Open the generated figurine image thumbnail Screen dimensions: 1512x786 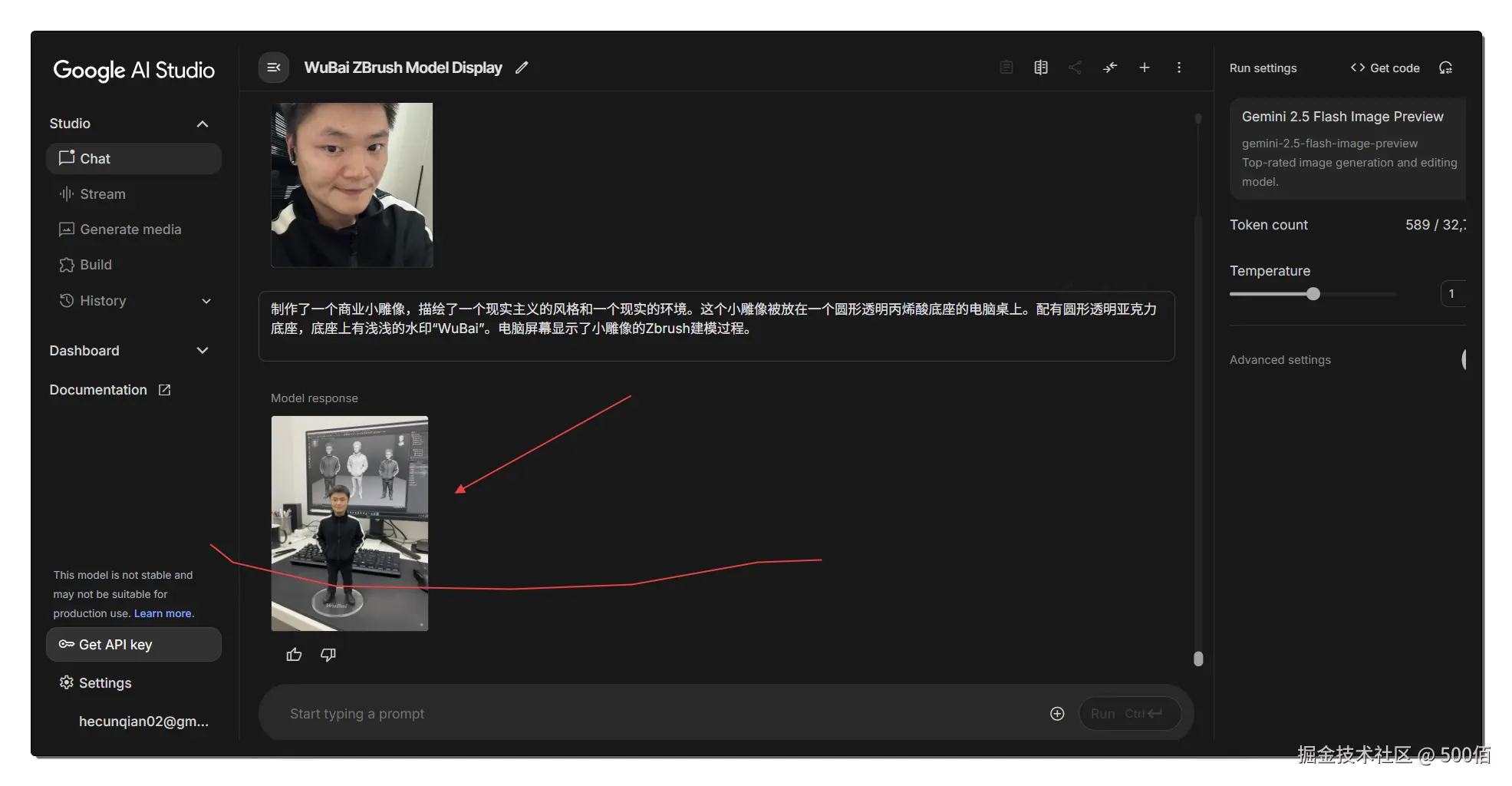point(350,523)
